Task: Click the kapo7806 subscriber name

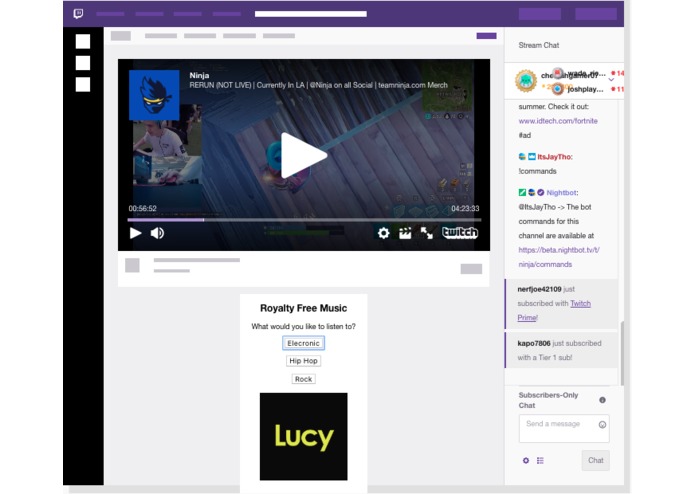Action: 534,343
